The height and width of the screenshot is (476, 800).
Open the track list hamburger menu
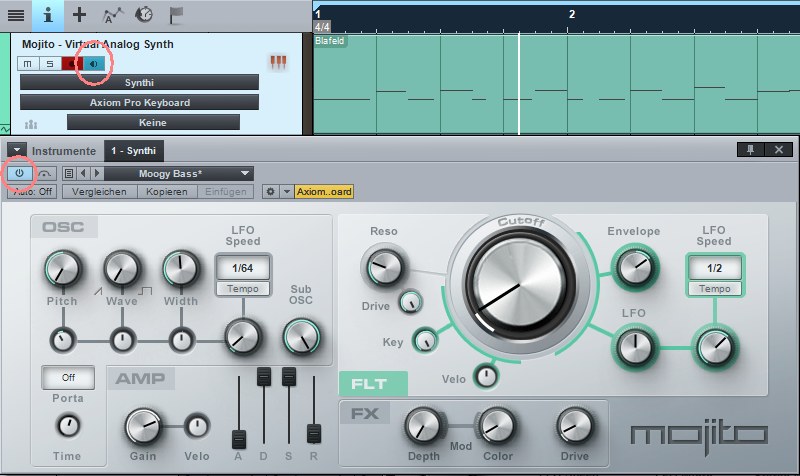point(15,15)
